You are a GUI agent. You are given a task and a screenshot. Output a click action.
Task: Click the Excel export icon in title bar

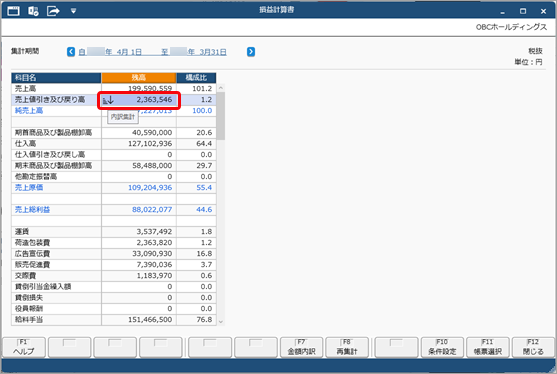[33, 11]
